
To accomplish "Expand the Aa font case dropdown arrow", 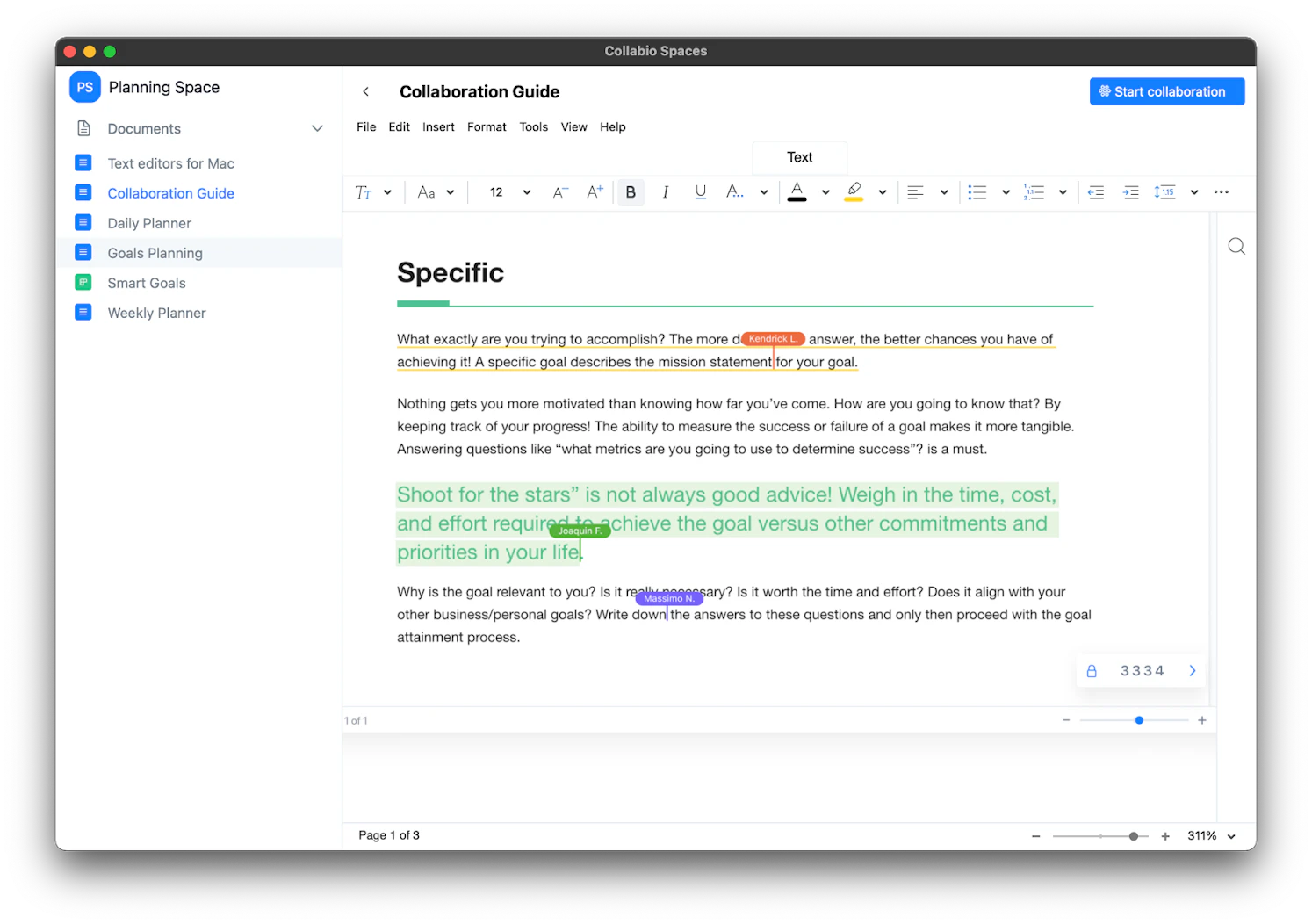I will pos(451,192).
